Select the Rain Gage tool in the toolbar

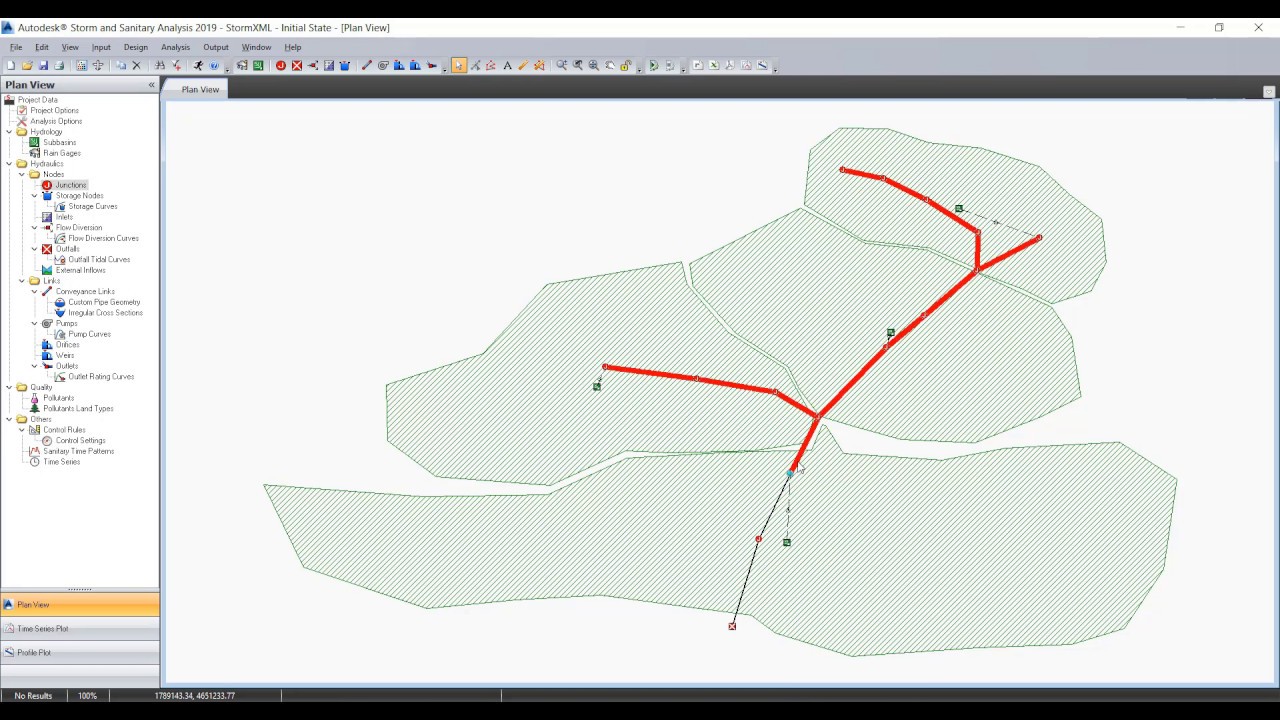(x=242, y=66)
